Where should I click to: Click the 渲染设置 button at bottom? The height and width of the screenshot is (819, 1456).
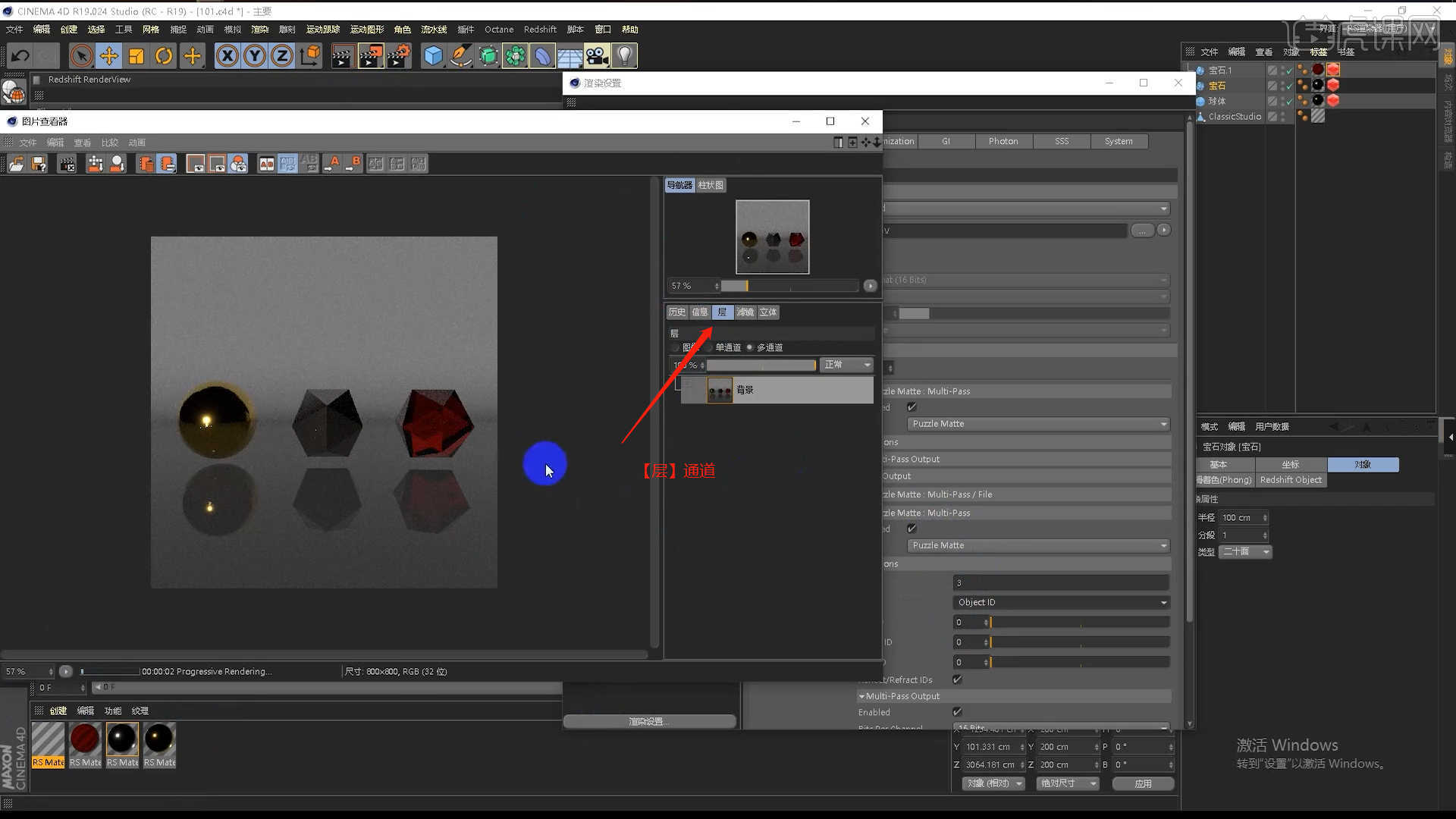(648, 720)
